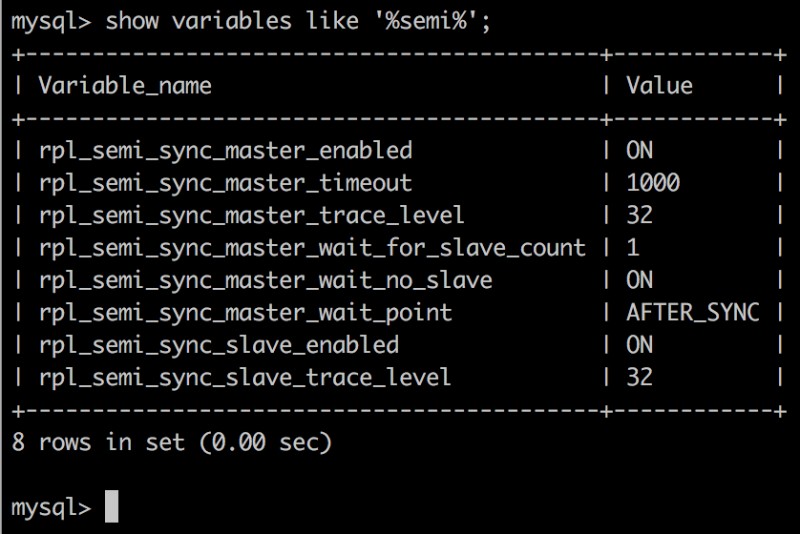The width and height of the screenshot is (800, 534).
Task: Click the AFTER_SYNC wait point value
Action: click(692, 312)
